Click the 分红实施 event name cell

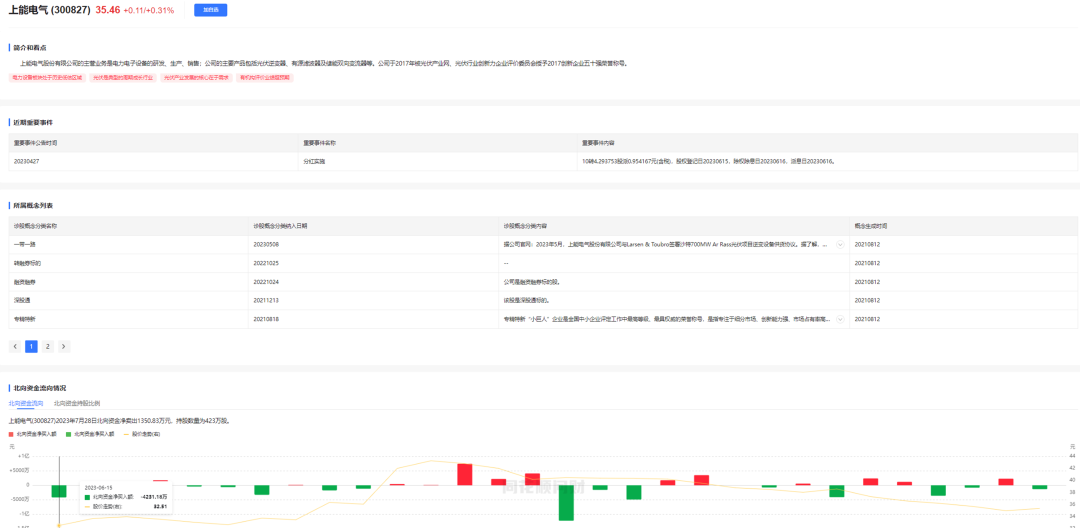point(437,161)
